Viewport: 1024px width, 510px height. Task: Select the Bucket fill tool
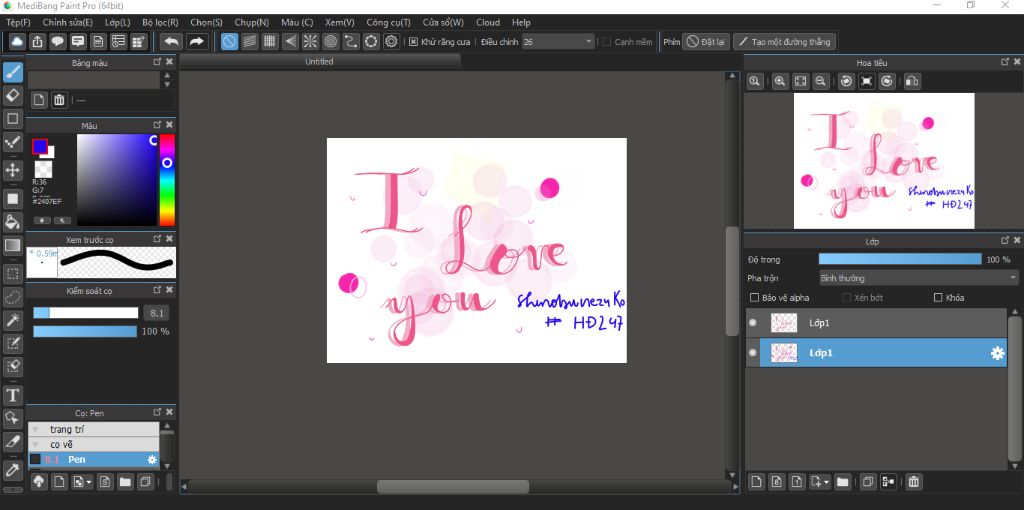coord(13,221)
